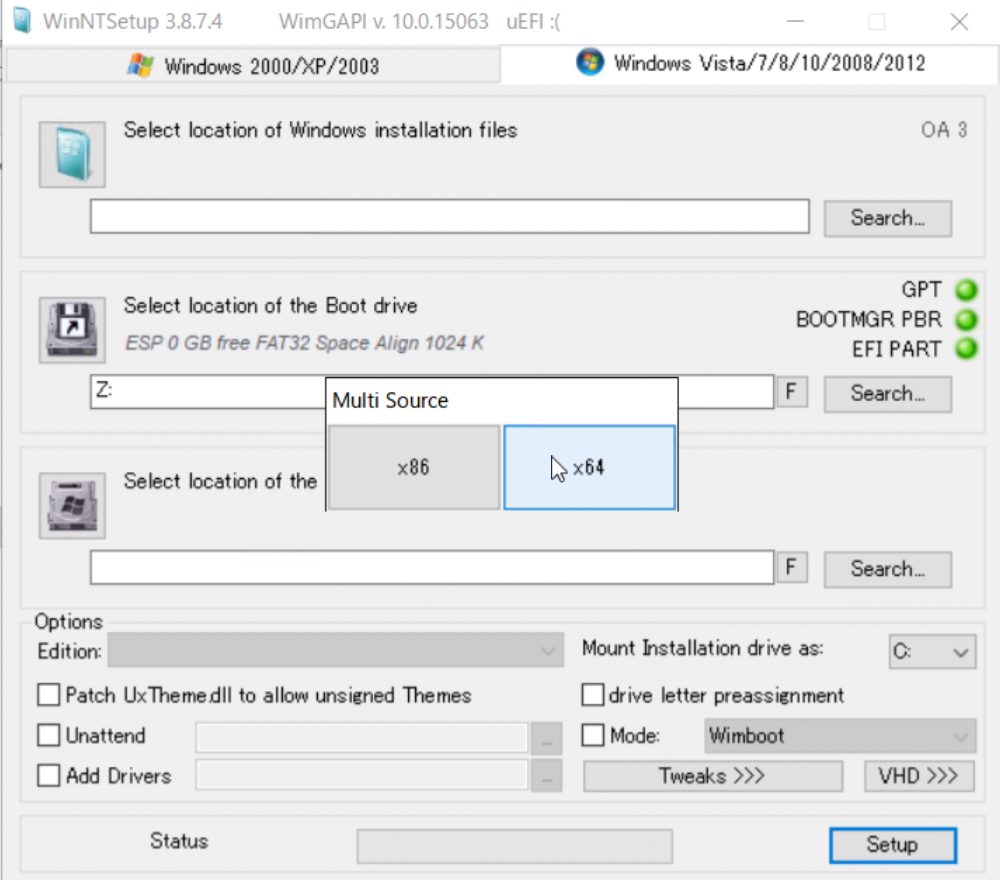Enable drive letter preassignment checkbox
Screen dimensions: 1000x880
[592, 694]
